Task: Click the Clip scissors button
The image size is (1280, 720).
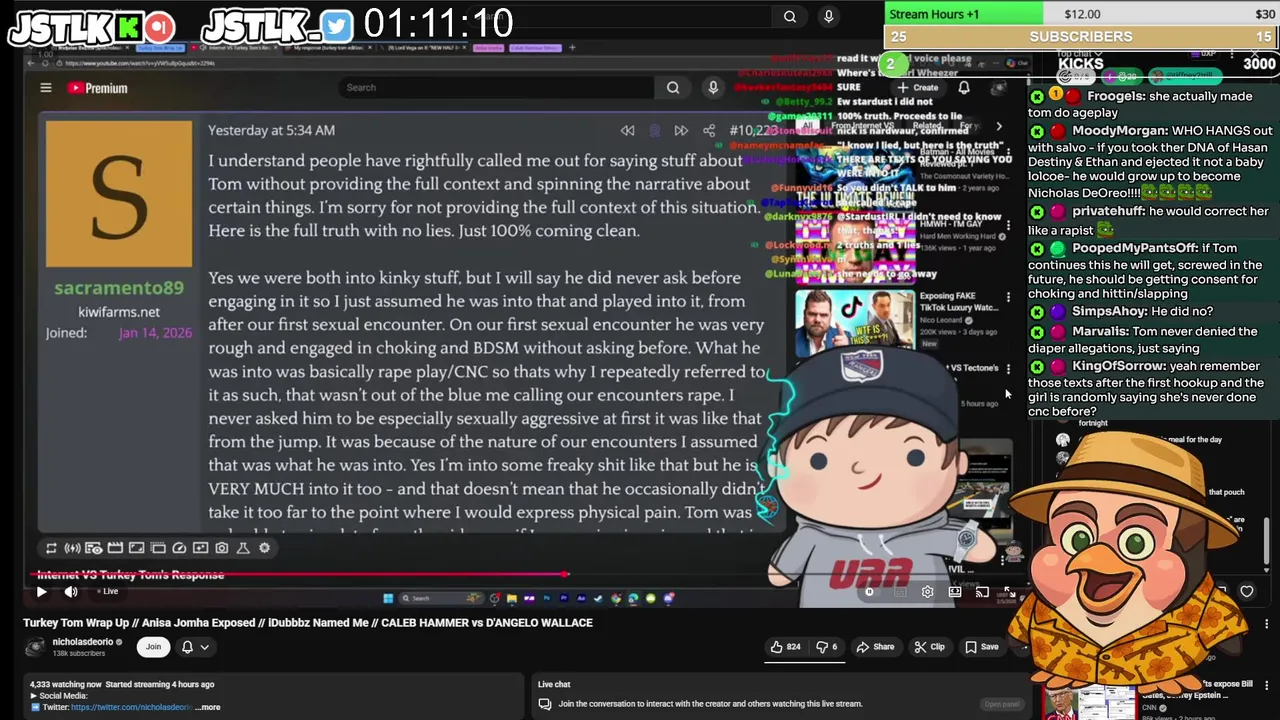Action: pos(929,647)
